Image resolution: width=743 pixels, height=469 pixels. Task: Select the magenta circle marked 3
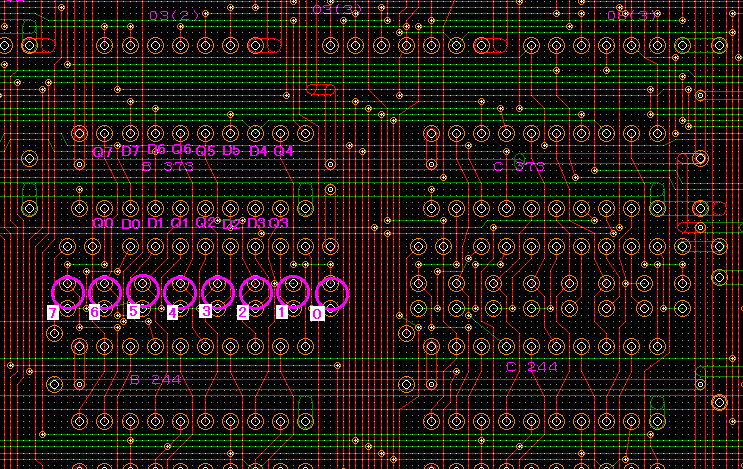218,291
